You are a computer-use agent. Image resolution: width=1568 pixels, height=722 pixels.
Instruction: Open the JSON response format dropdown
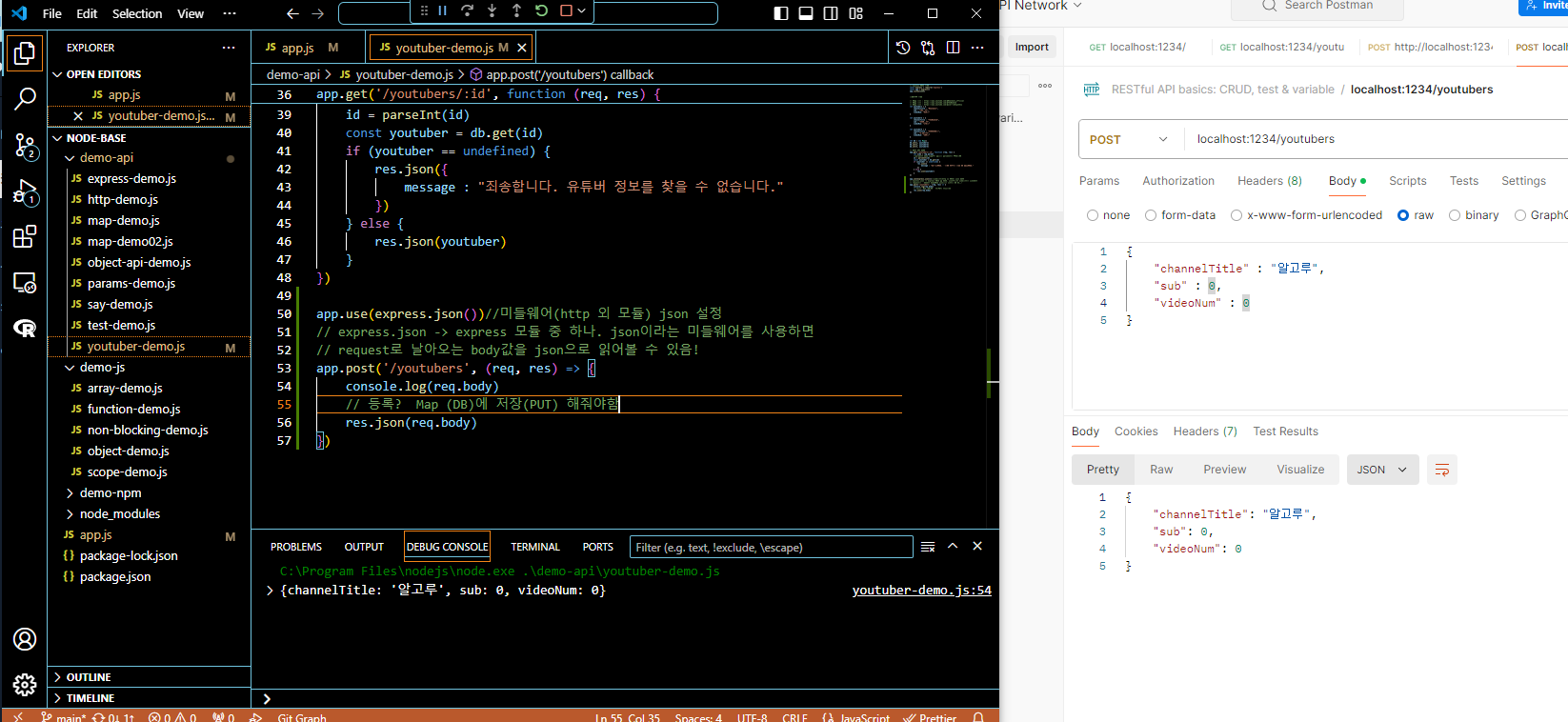pyautogui.click(x=1382, y=470)
